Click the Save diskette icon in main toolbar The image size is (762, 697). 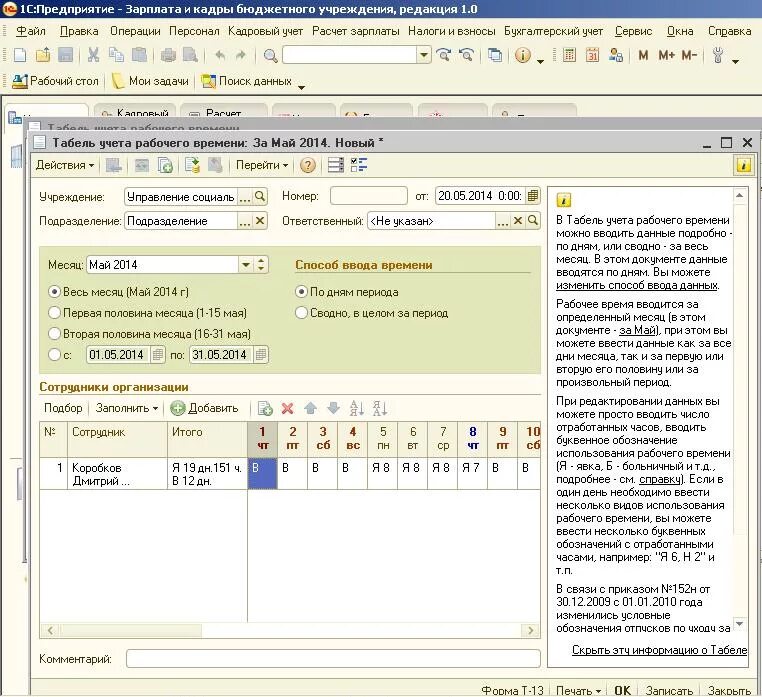66,55
